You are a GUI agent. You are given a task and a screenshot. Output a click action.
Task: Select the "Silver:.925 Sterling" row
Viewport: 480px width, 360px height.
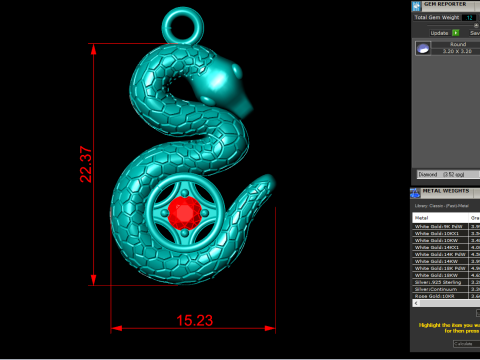tap(446, 282)
